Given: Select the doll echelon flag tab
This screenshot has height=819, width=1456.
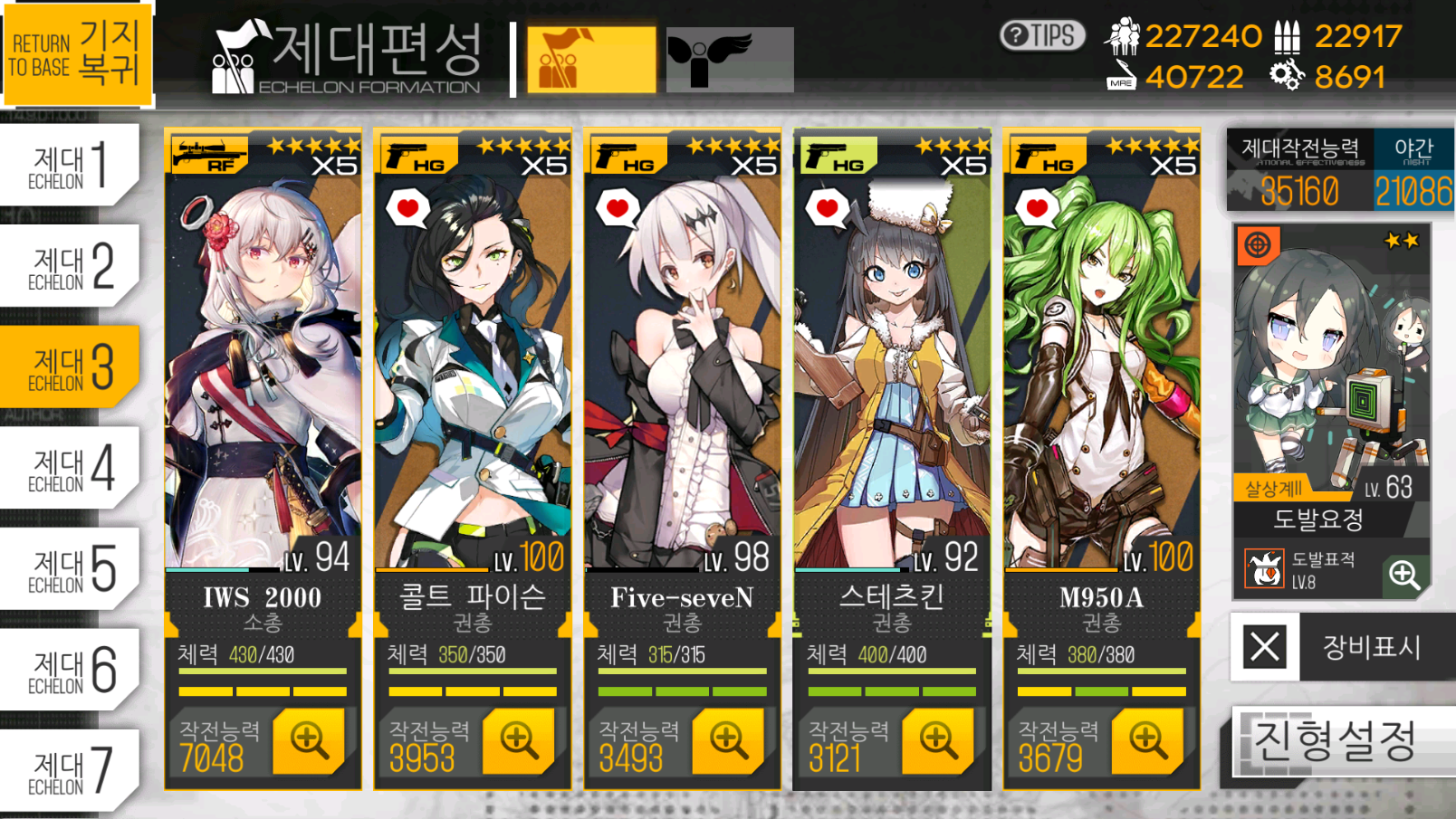Looking at the screenshot, I should pyautogui.click(x=591, y=59).
